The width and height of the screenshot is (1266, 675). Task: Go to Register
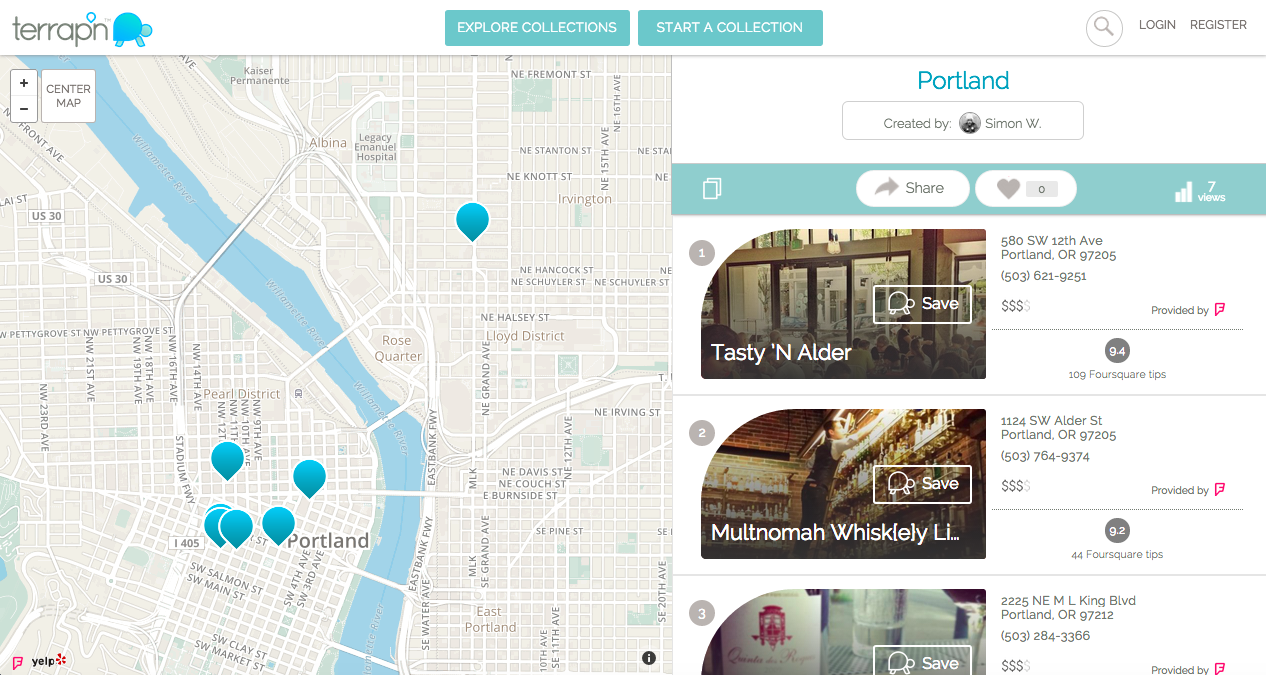(x=1218, y=25)
